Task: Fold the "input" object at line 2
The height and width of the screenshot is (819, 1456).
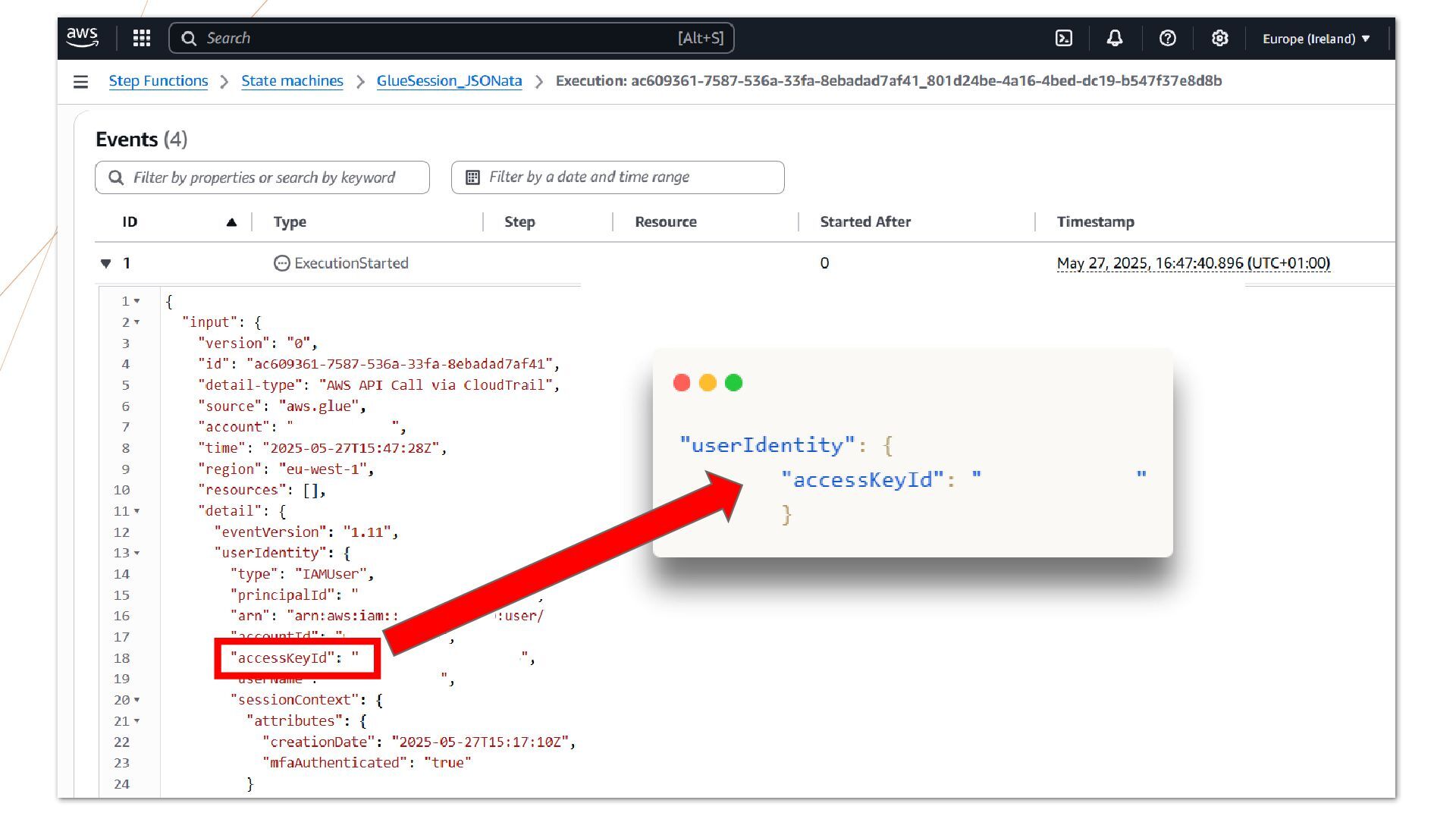Action: click(137, 322)
